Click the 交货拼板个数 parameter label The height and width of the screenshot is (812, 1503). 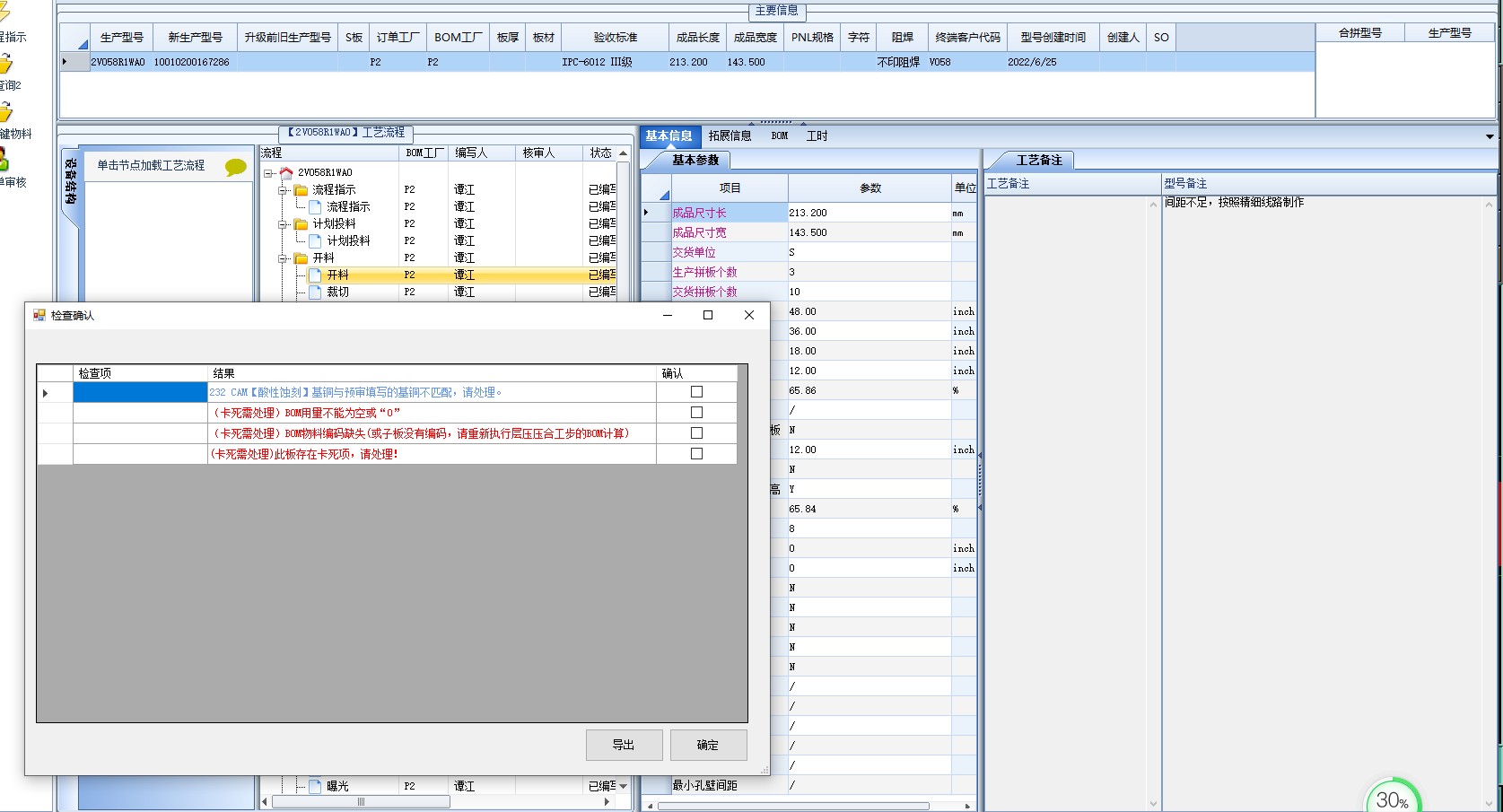(704, 292)
